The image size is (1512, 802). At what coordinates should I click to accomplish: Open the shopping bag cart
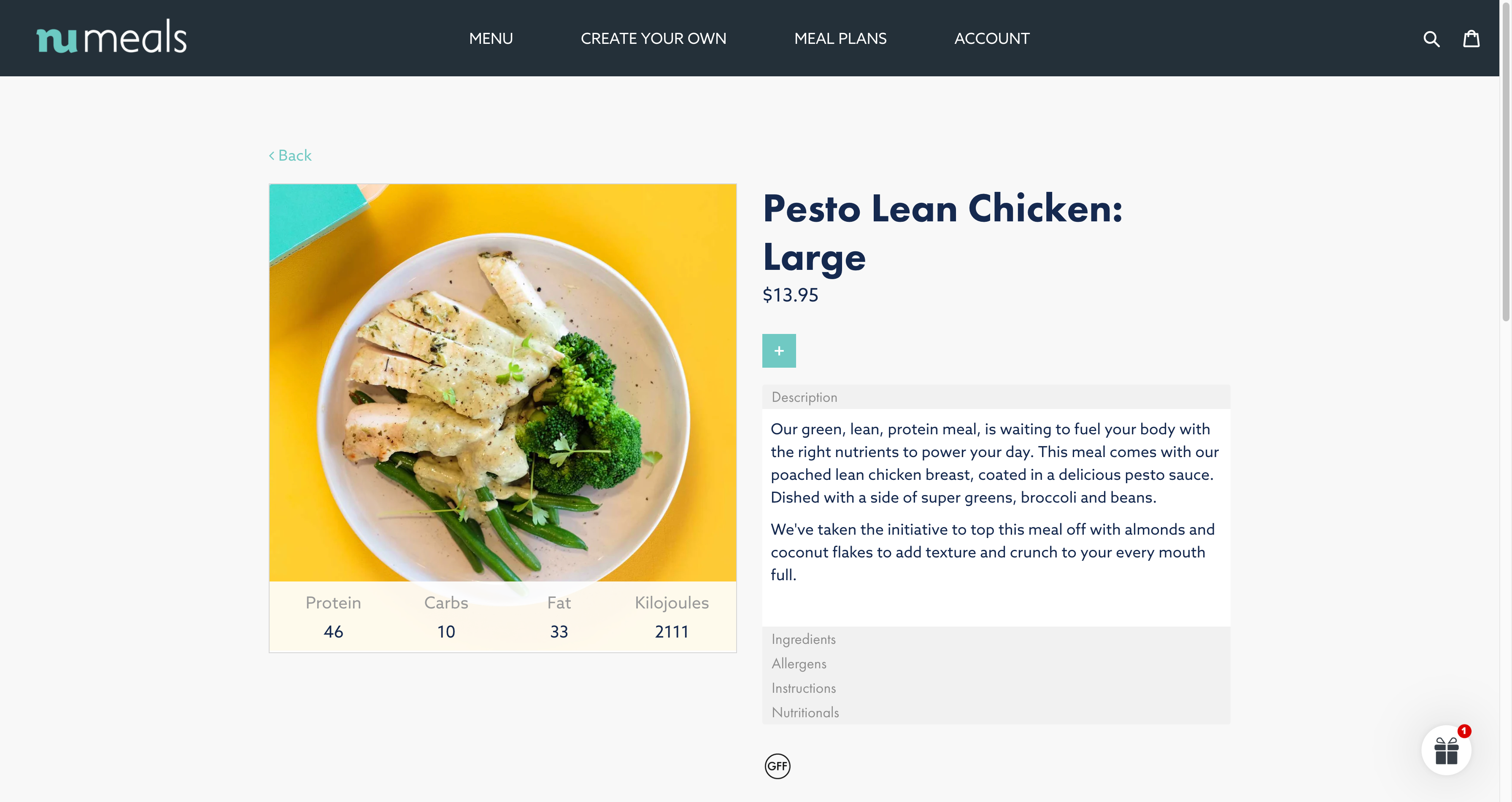1471,39
